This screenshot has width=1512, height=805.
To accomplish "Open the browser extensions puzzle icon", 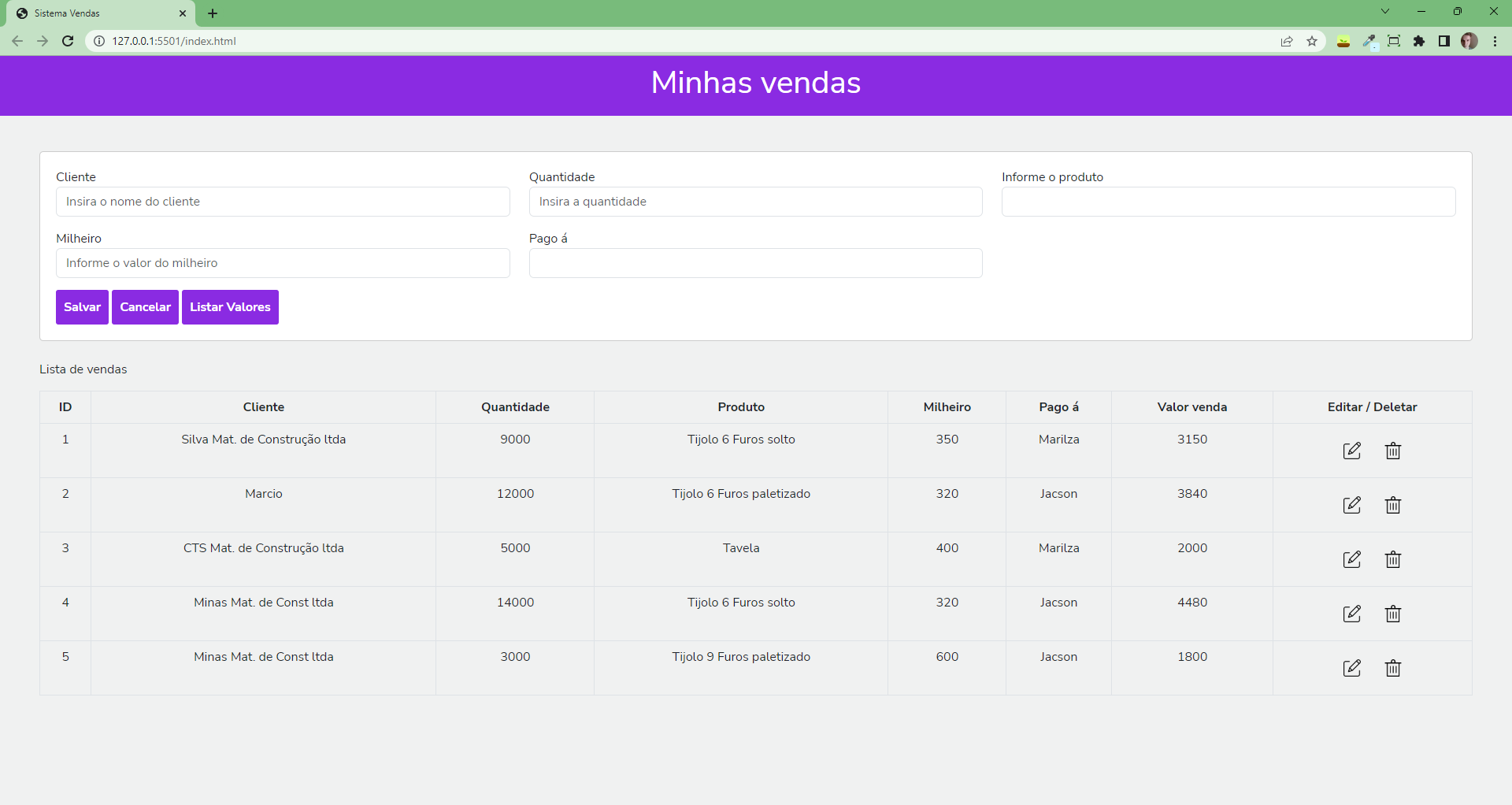I will pos(1419,41).
